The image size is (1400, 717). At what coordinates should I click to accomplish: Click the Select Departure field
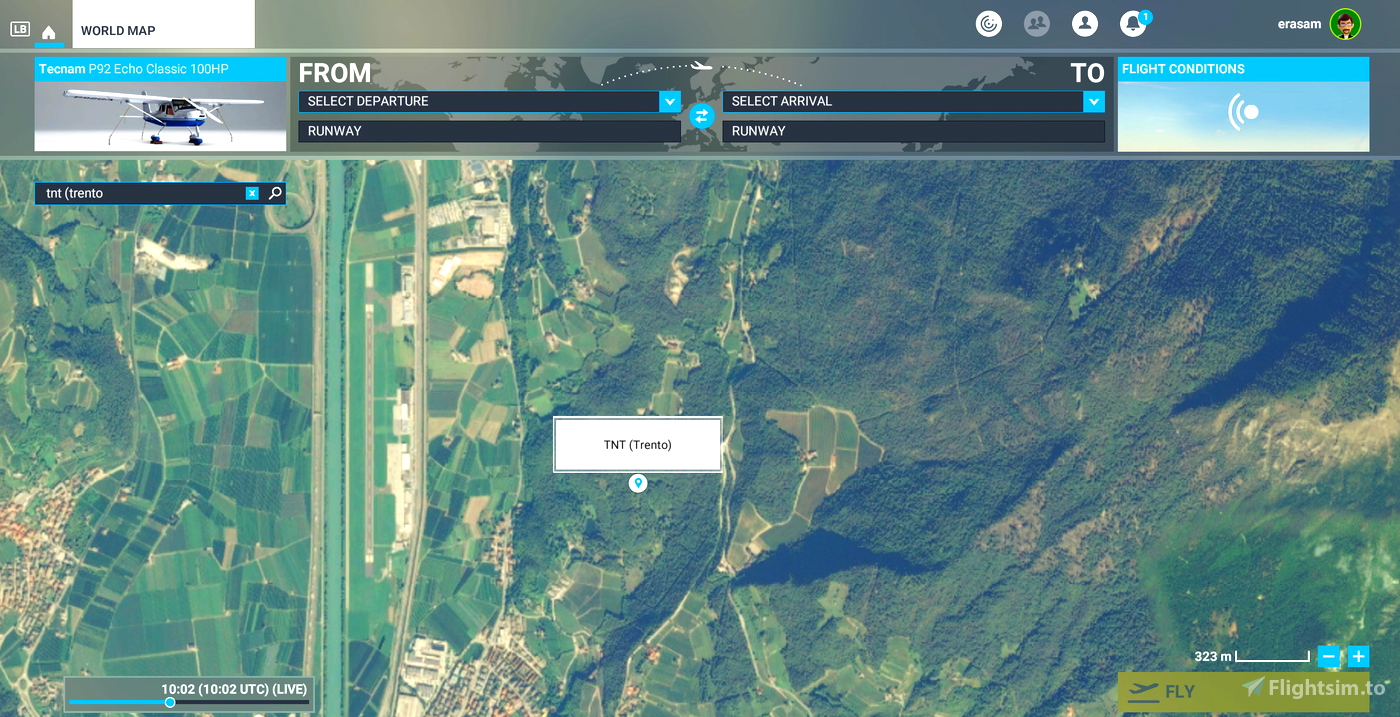[x=479, y=101]
